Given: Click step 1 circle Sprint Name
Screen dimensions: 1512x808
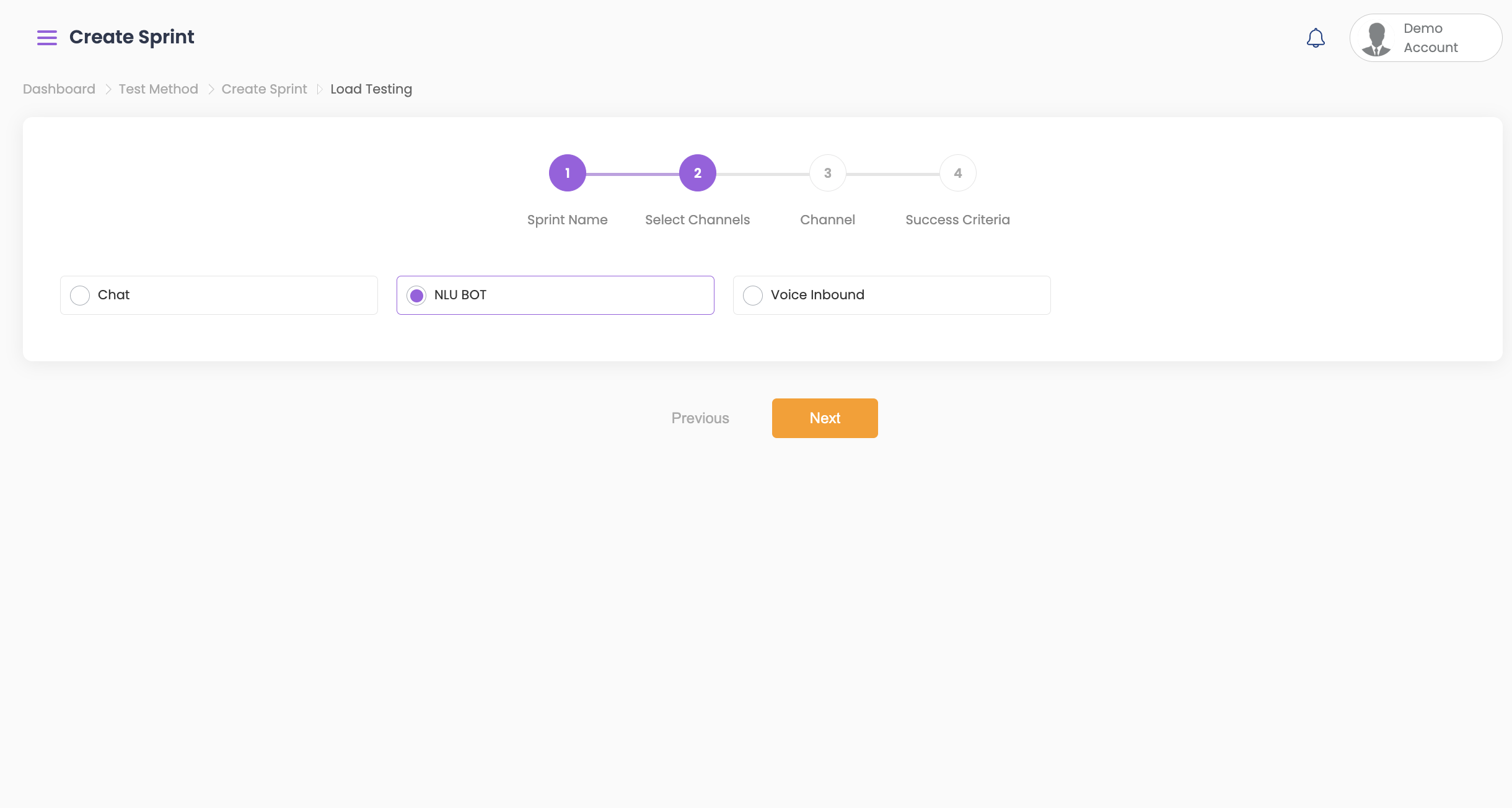Looking at the screenshot, I should pos(567,173).
